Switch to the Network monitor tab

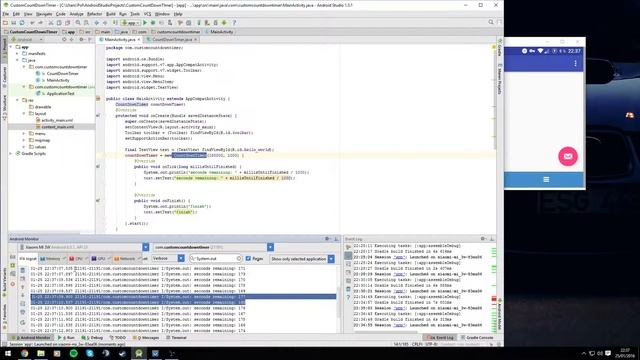click(x=127, y=259)
